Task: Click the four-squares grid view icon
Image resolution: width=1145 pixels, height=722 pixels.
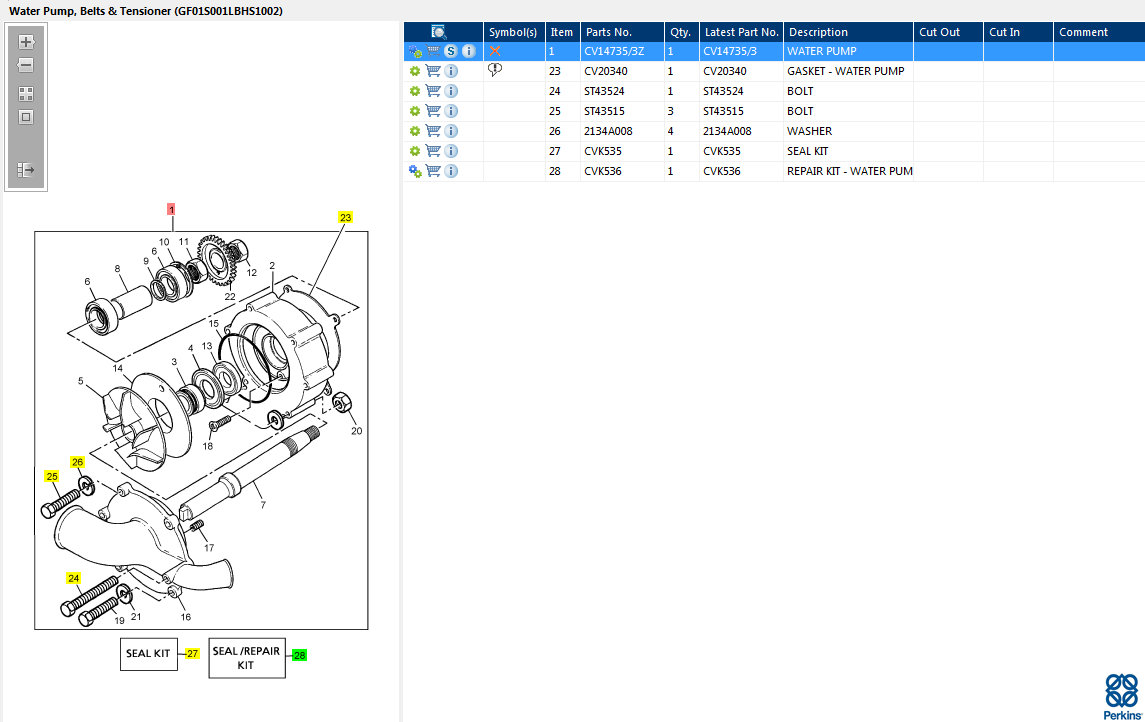Action: click(x=26, y=94)
